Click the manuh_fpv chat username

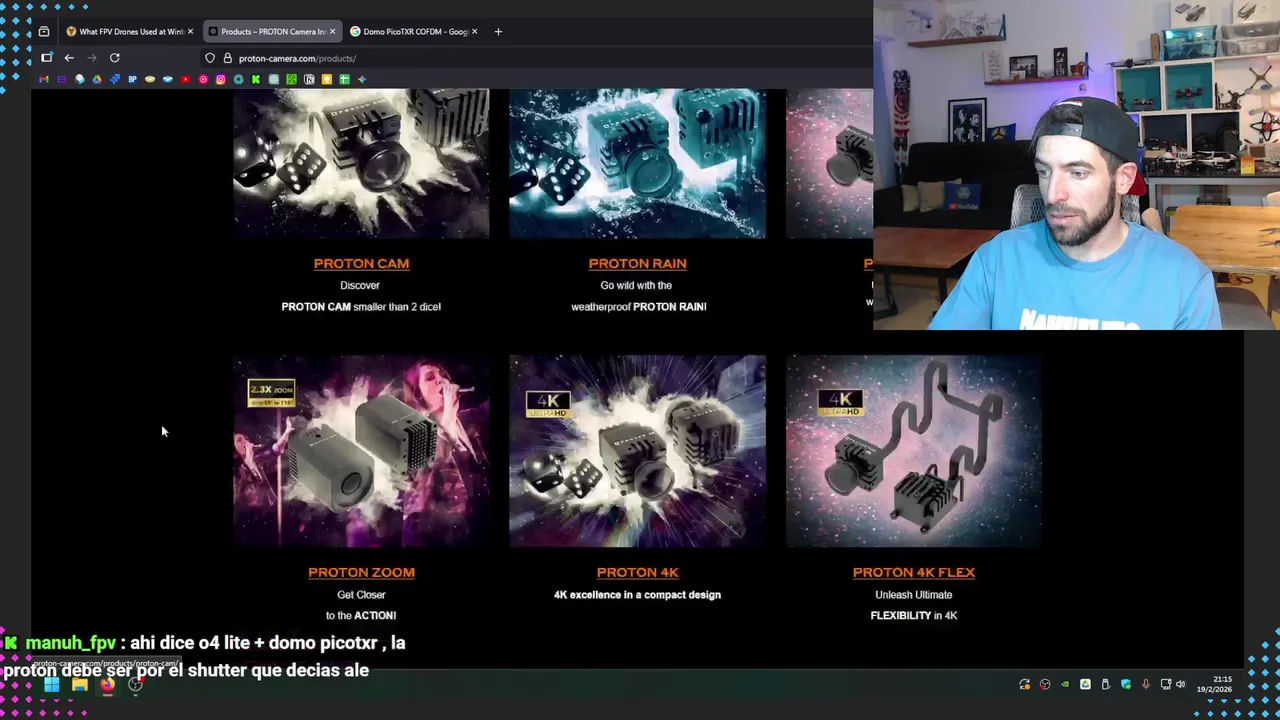pyautogui.click(x=70, y=643)
